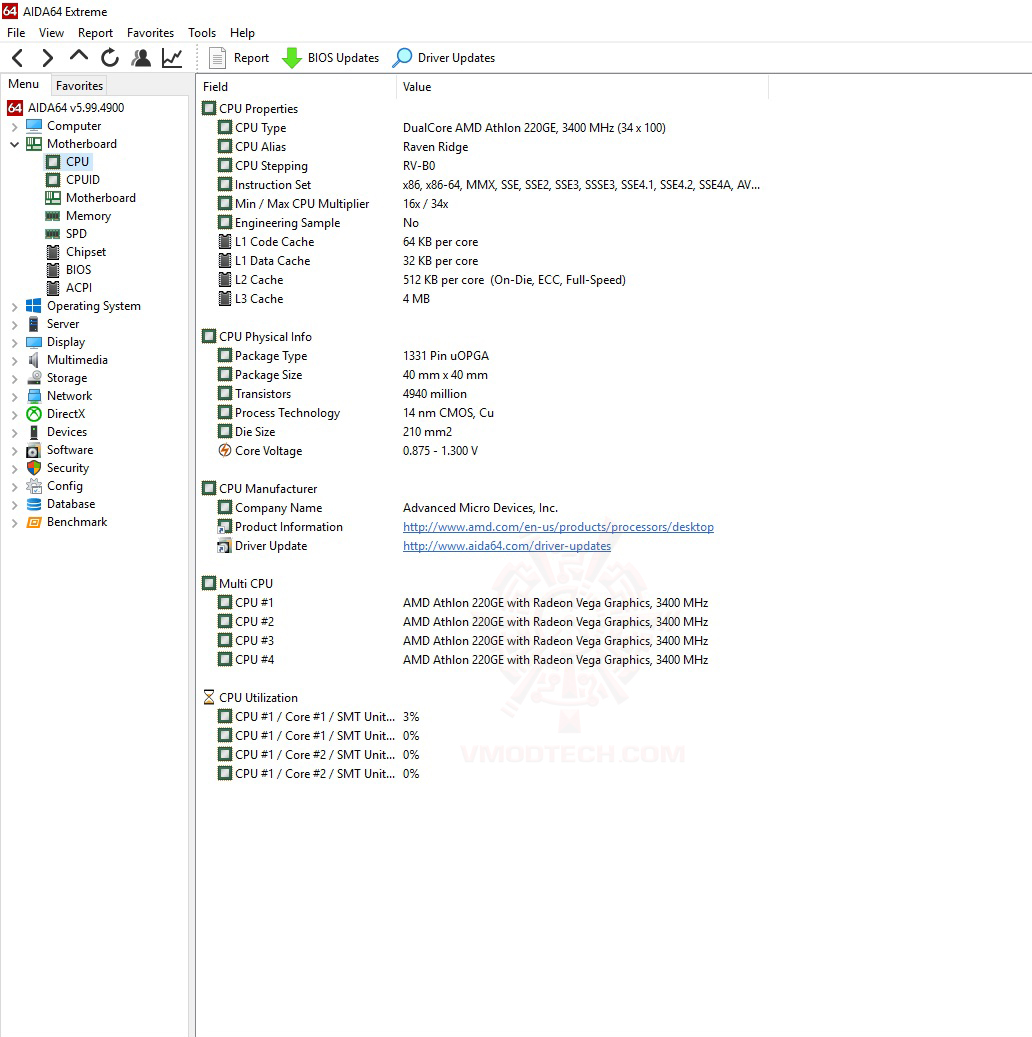This screenshot has height=1037, width=1032.
Task: Open the Favorites menu in menu bar
Action: pyautogui.click(x=150, y=32)
